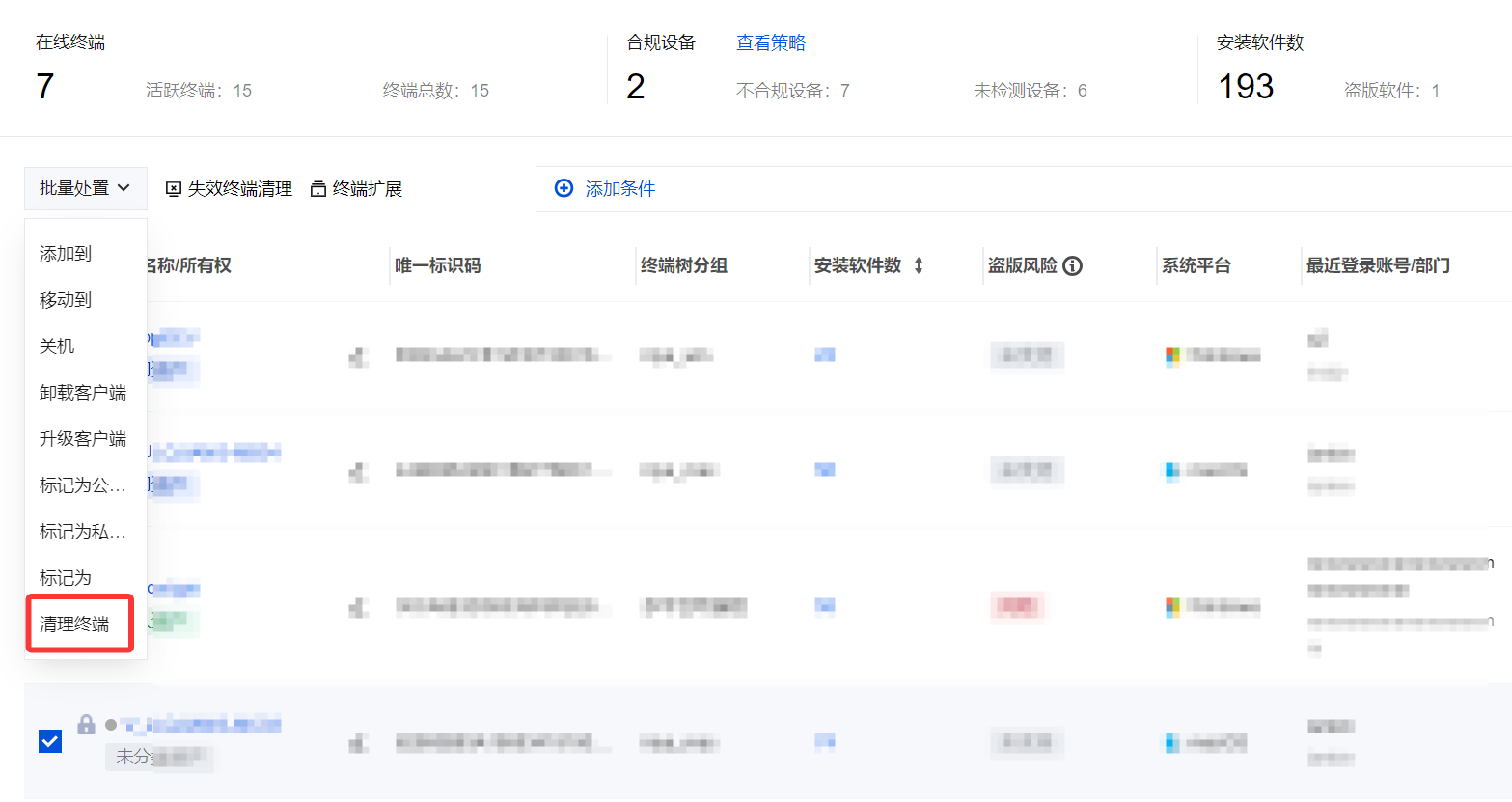Click the lock icon in the selected row
1512x802 pixels.
tap(87, 724)
